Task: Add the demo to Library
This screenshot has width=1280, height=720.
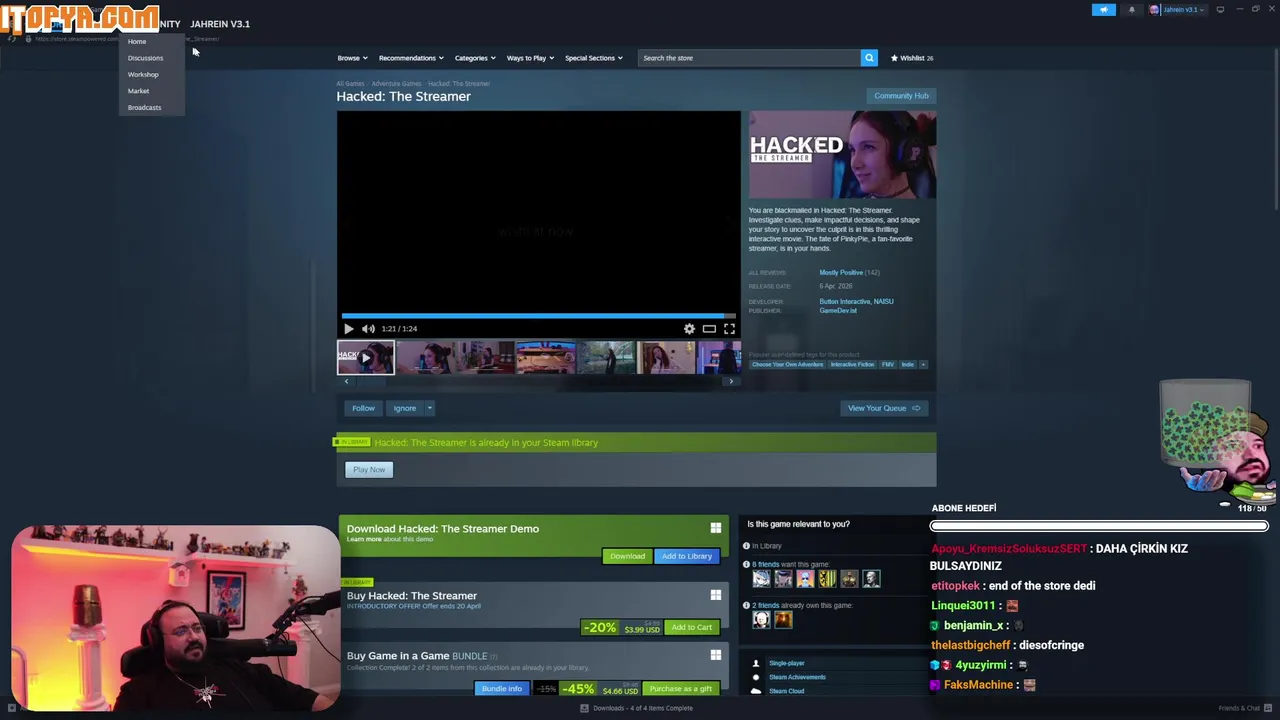Action: click(x=687, y=556)
